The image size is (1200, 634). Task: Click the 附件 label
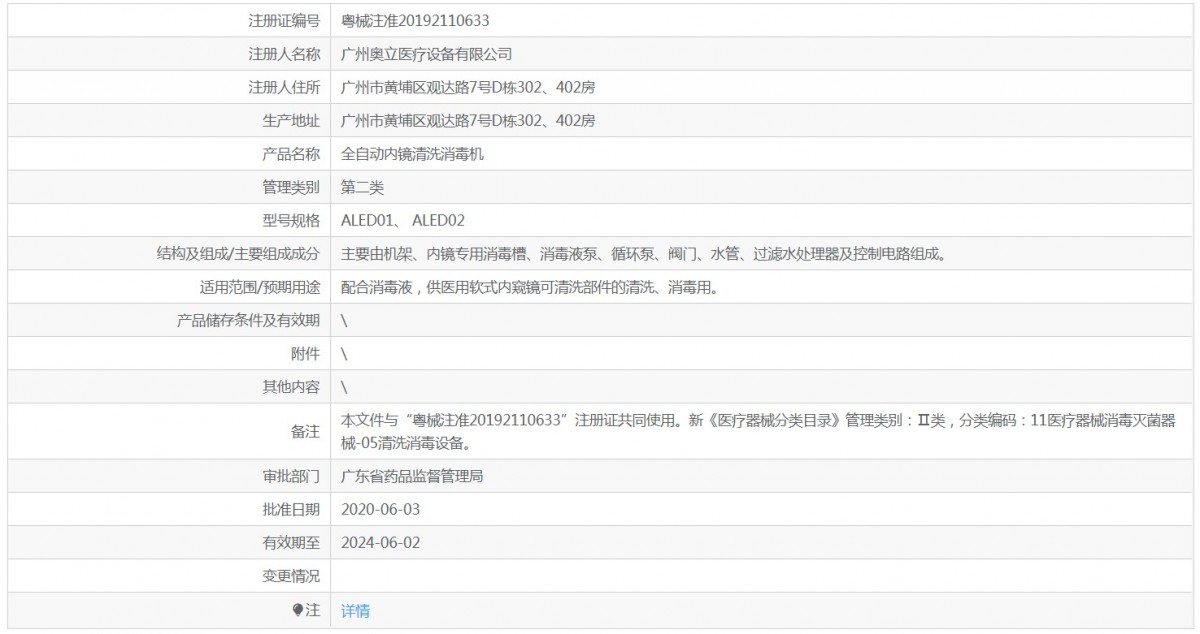click(306, 354)
